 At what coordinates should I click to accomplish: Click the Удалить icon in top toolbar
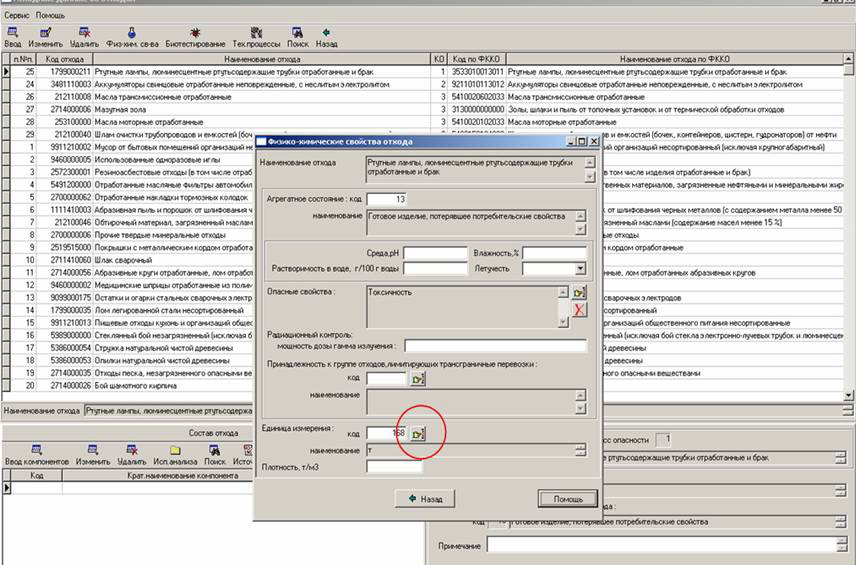click(86, 37)
